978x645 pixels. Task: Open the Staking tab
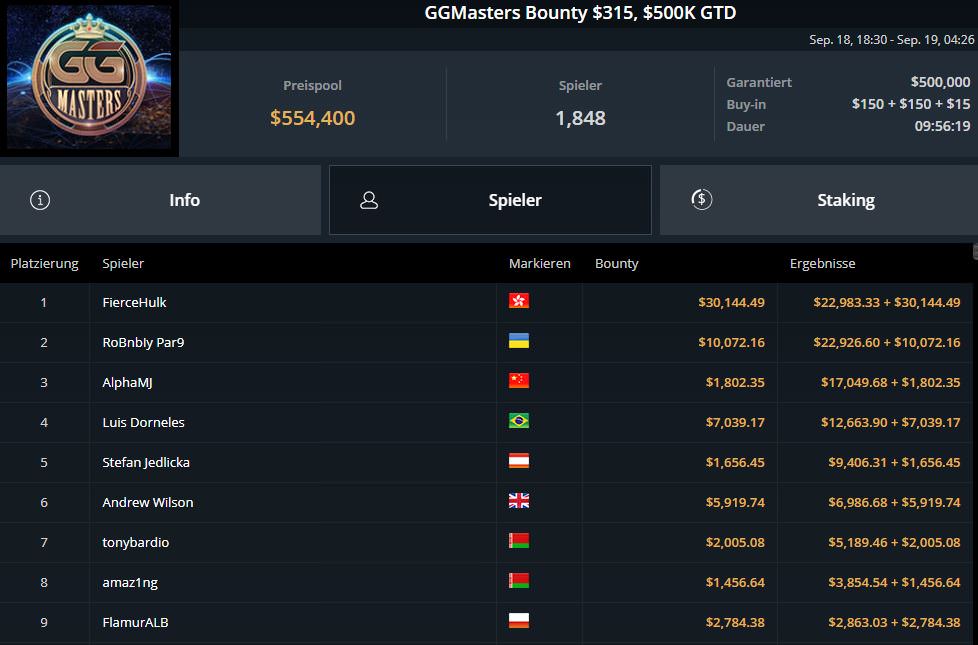[819, 200]
